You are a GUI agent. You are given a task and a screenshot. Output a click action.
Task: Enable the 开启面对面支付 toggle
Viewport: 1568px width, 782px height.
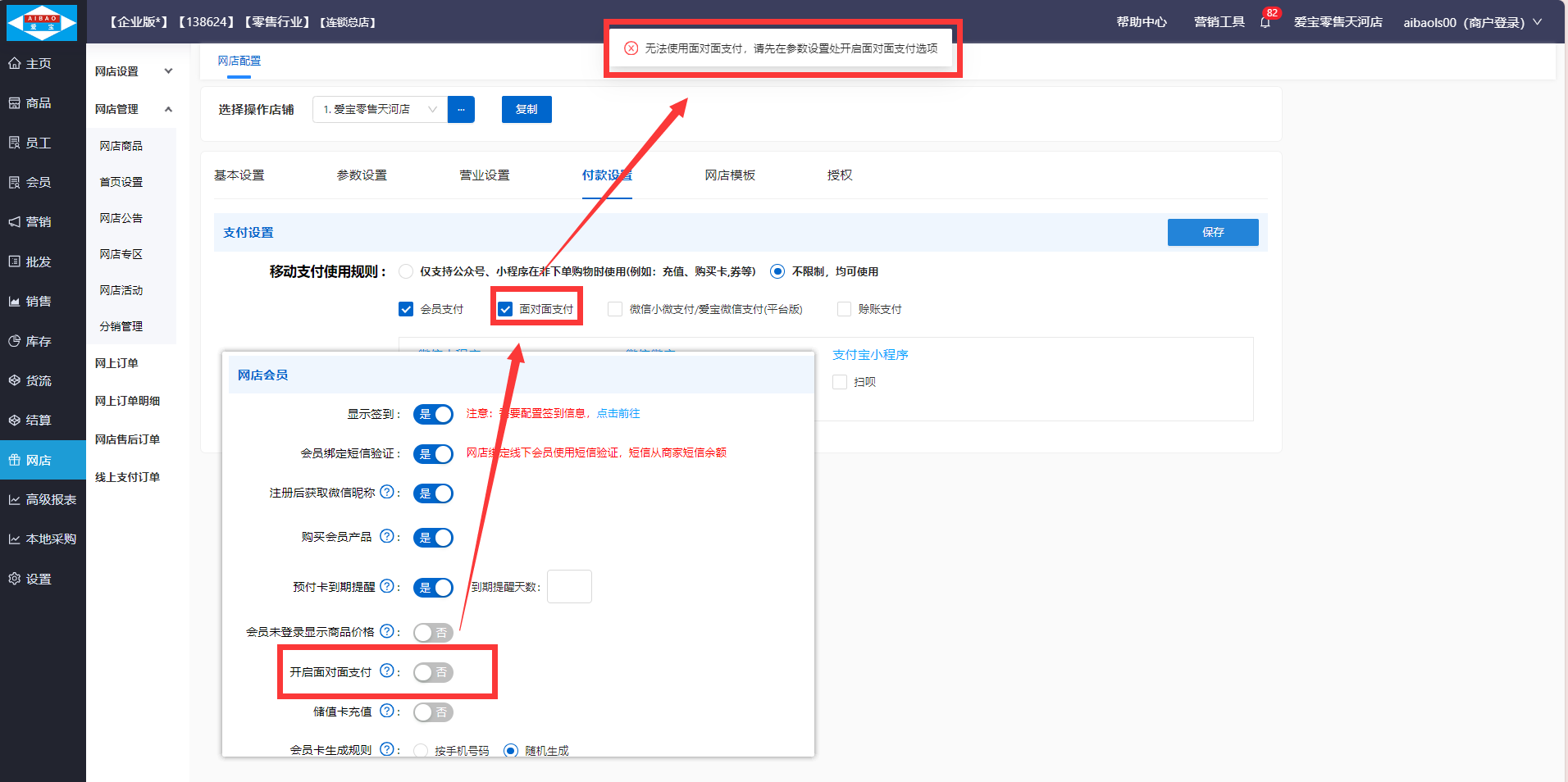[x=433, y=672]
